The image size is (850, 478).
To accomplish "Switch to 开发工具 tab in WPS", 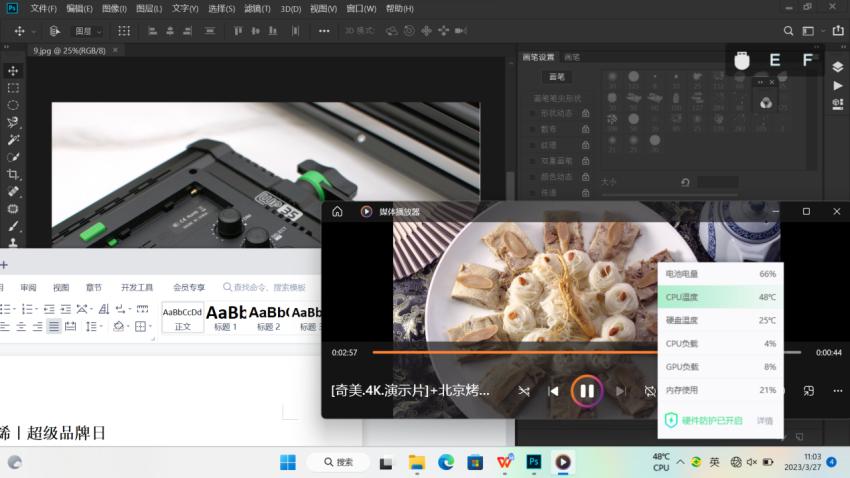I will [x=137, y=287].
